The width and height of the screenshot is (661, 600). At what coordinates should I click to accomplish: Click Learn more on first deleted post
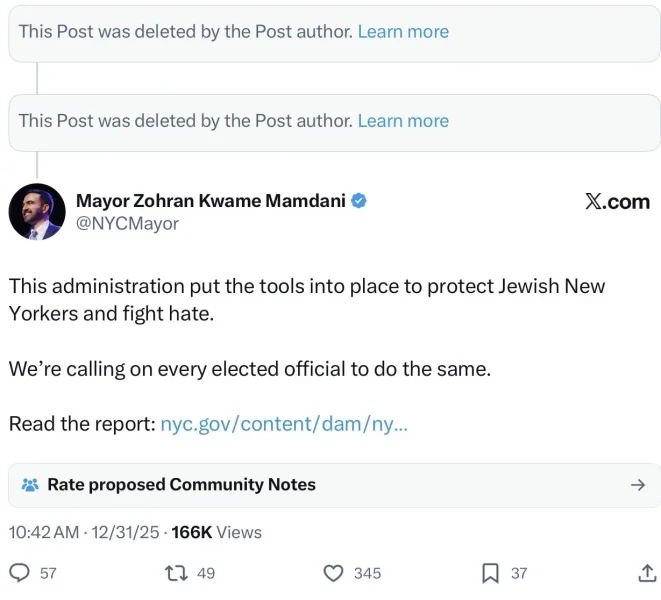tap(403, 31)
